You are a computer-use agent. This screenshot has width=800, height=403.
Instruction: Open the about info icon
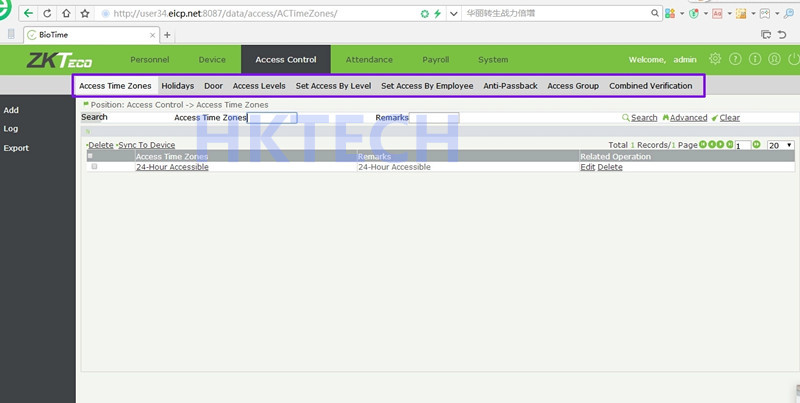click(755, 59)
